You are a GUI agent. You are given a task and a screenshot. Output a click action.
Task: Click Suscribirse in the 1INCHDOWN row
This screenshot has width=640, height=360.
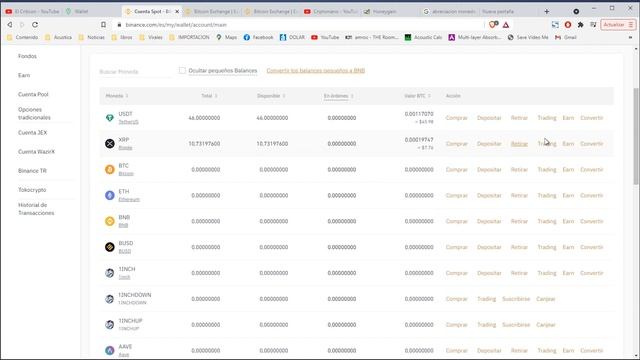pyautogui.click(x=516, y=299)
